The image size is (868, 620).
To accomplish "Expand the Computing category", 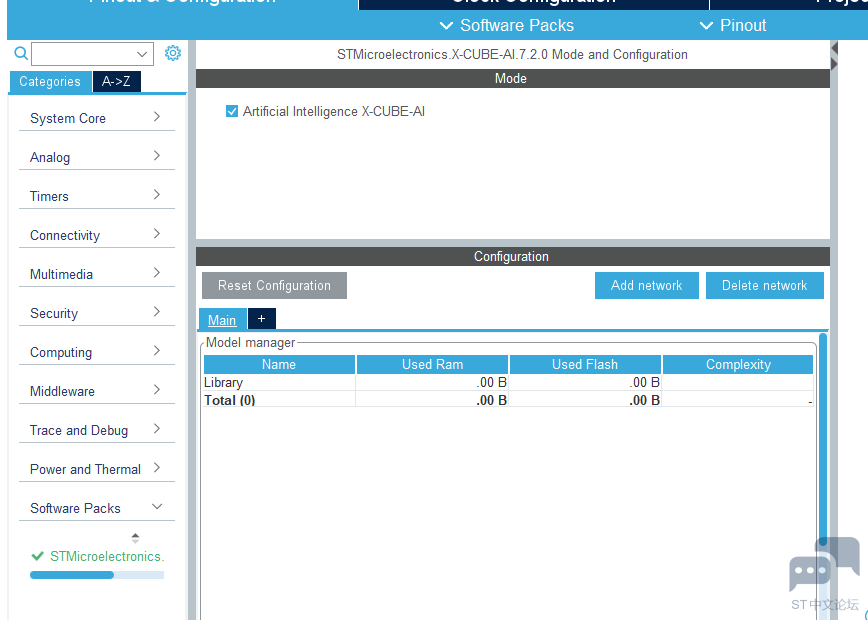I will point(97,352).
